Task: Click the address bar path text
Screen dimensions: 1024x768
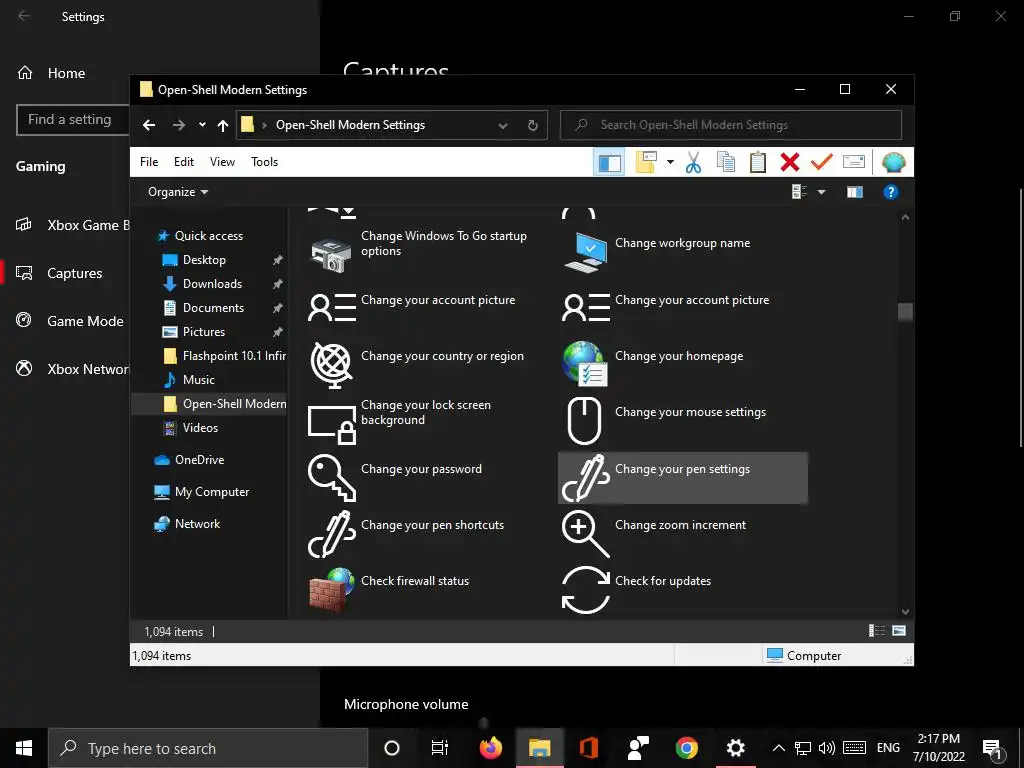Action: (350, 125)
